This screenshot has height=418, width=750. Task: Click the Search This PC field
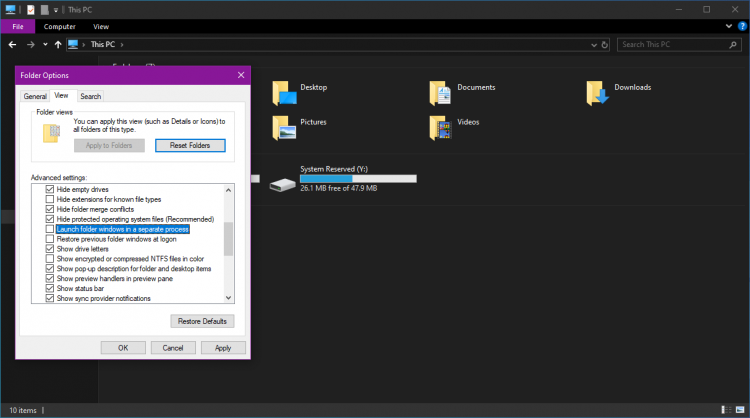[679, 44]
